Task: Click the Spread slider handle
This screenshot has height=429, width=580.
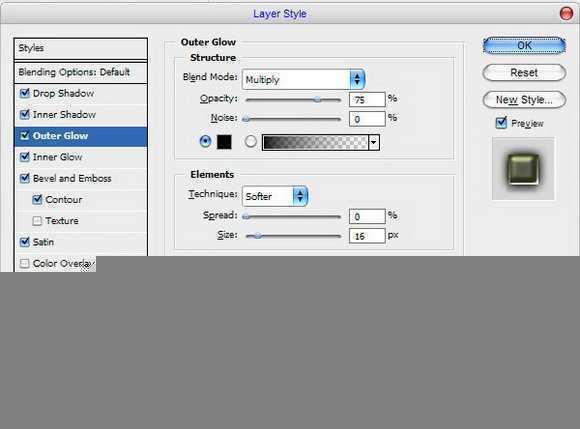Action: [x=246, y=217]
